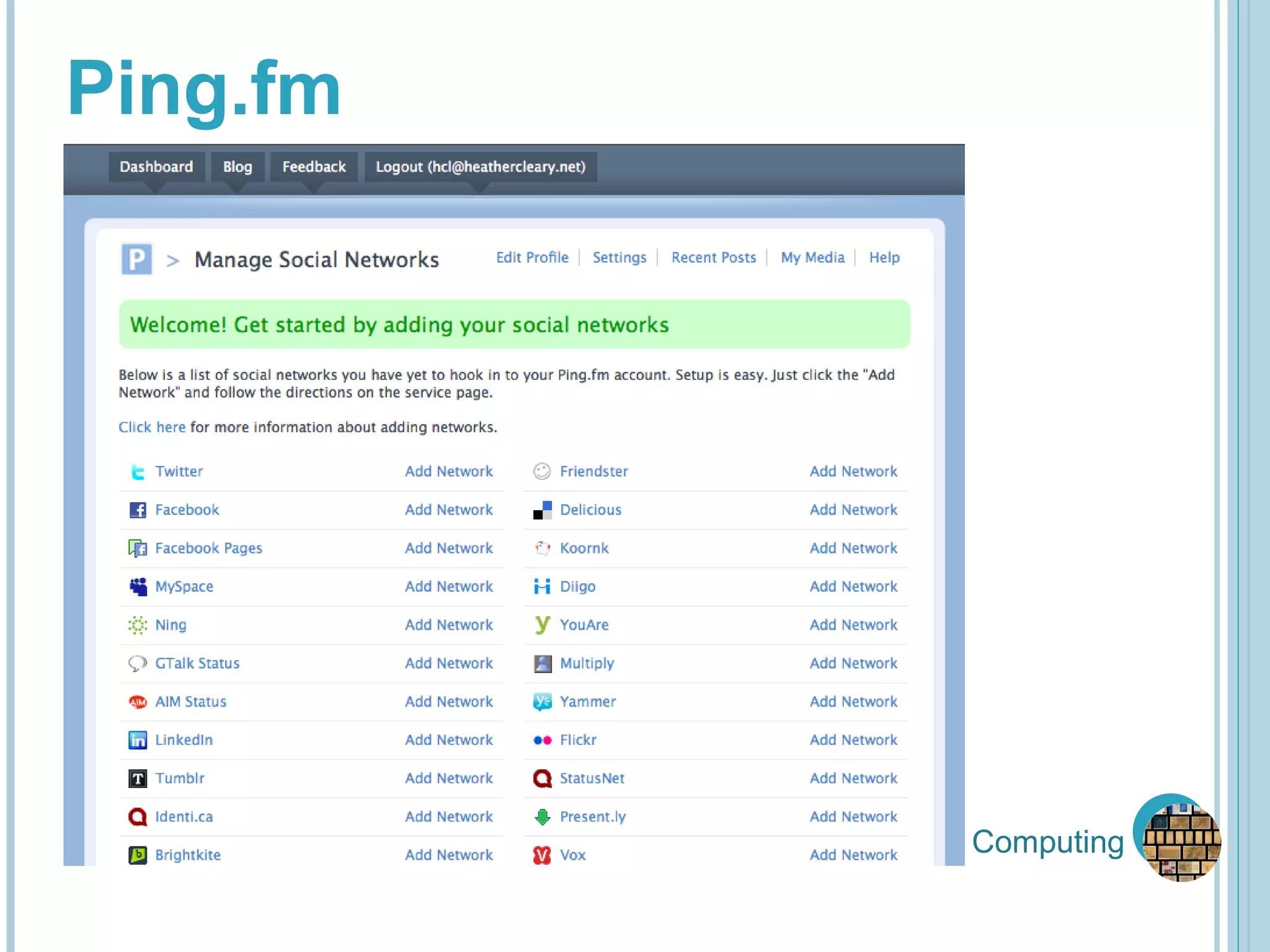1270x952 pixels.
Task: Add Network for Facebook
Action: tap(449, 510)
